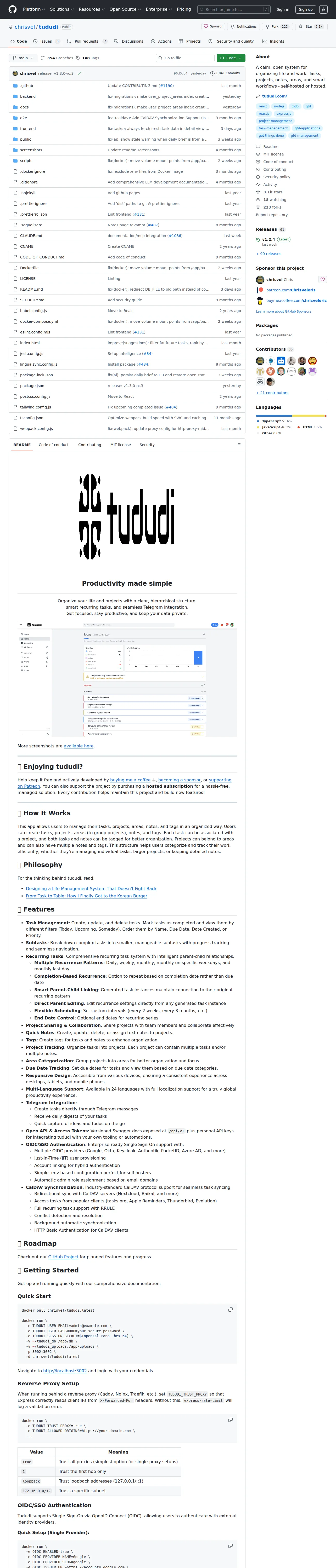
Task: Expand the Resources menu
Action: point(92,9)
